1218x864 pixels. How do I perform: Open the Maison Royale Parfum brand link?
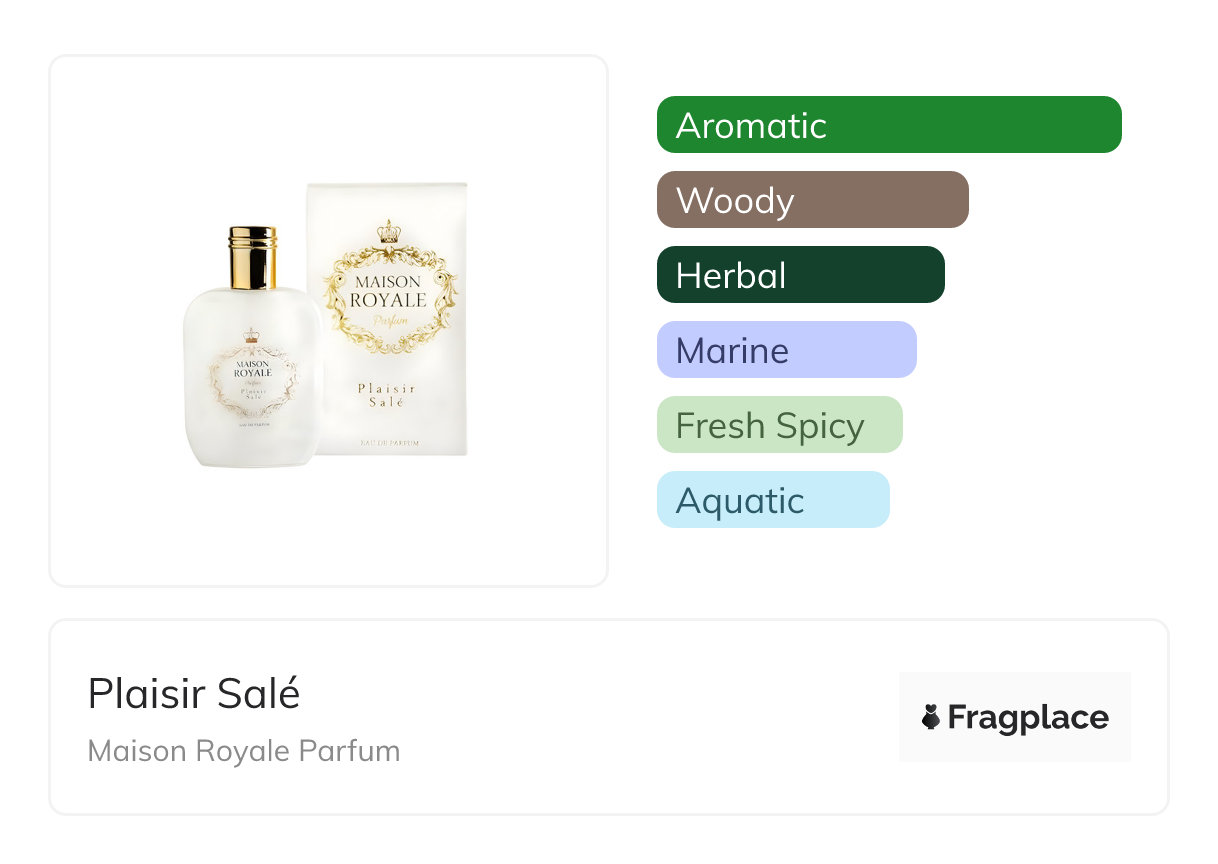244,751
